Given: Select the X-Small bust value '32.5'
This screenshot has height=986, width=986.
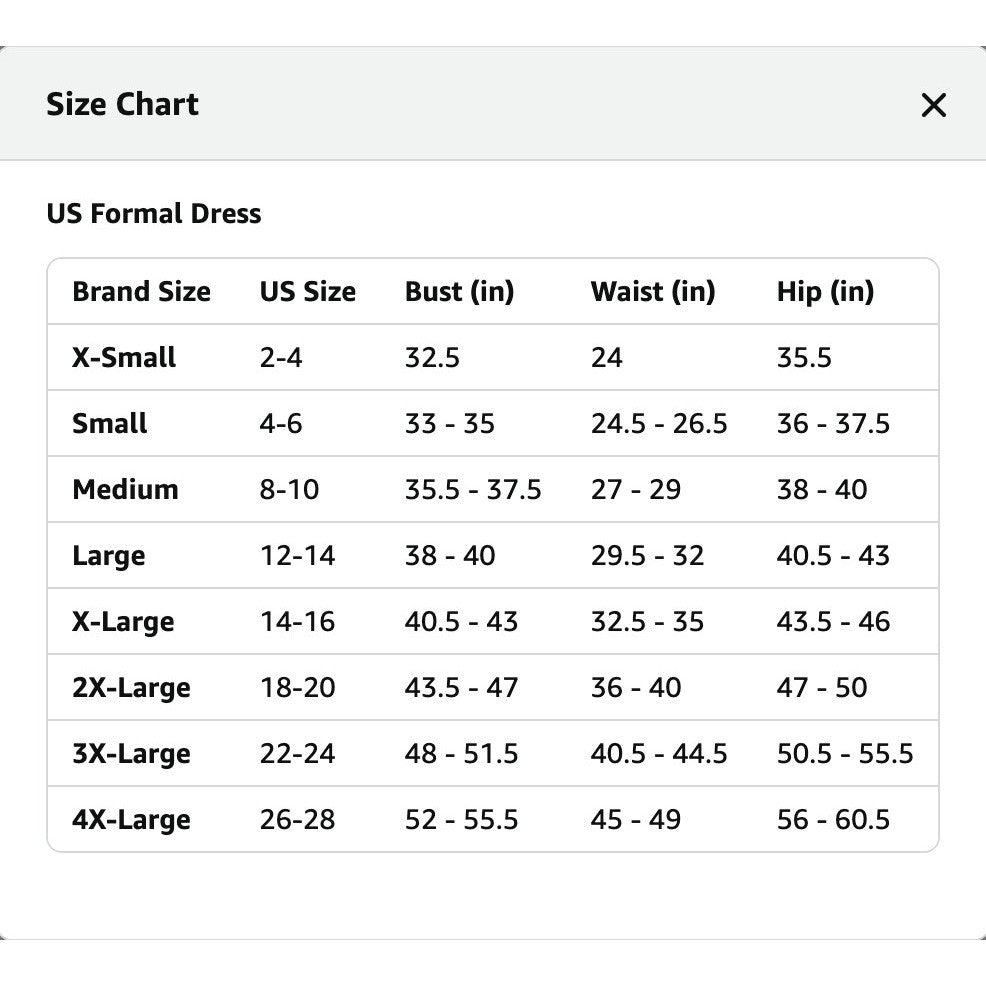Looking at the screenshot, I should click(432, 358).
